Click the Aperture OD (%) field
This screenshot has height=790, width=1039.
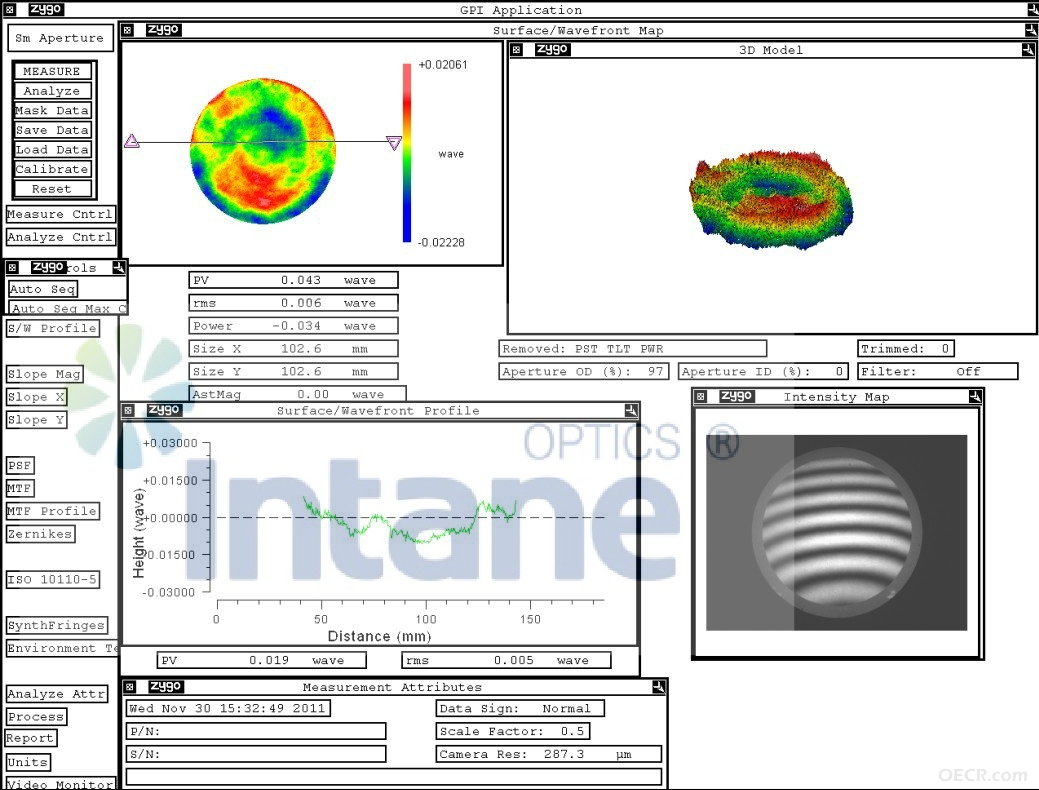584,371
